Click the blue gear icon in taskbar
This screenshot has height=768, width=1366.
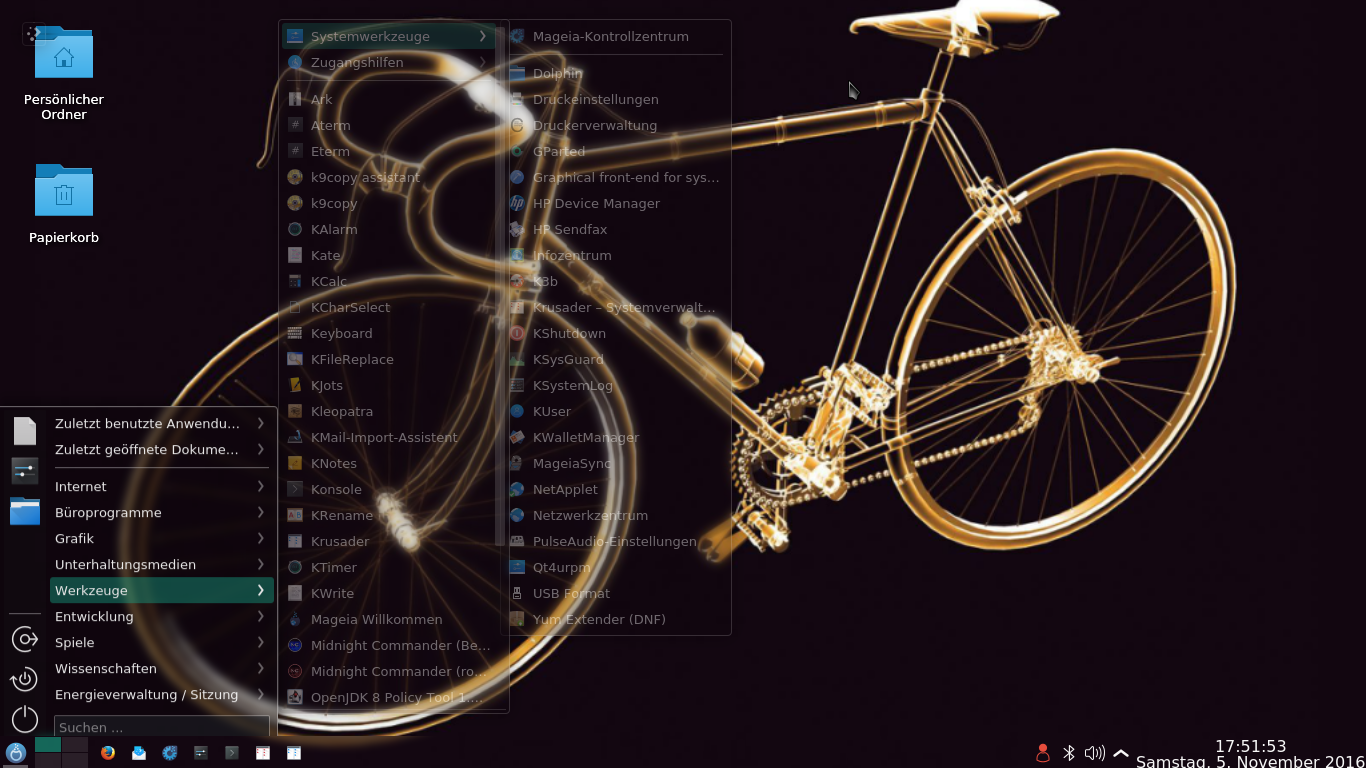(x=170, y=753)
